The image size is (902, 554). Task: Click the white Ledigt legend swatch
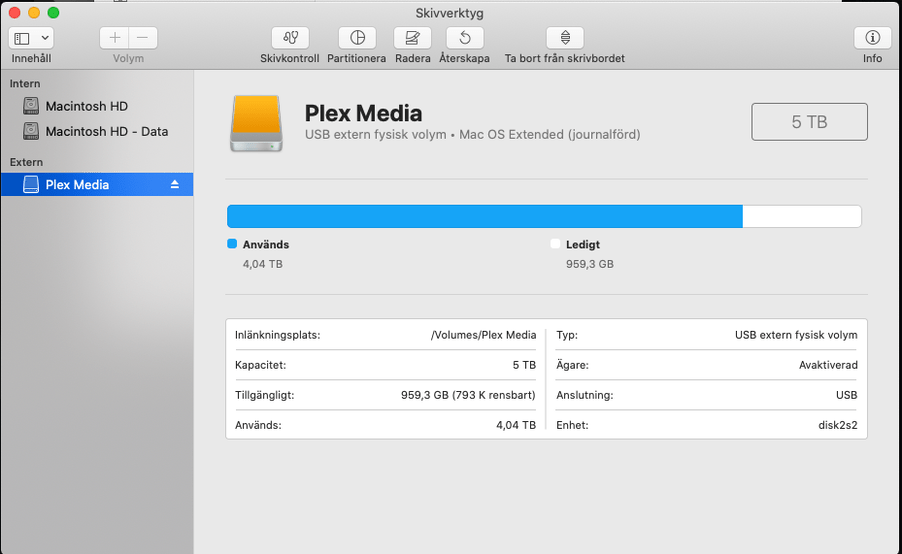555,244
